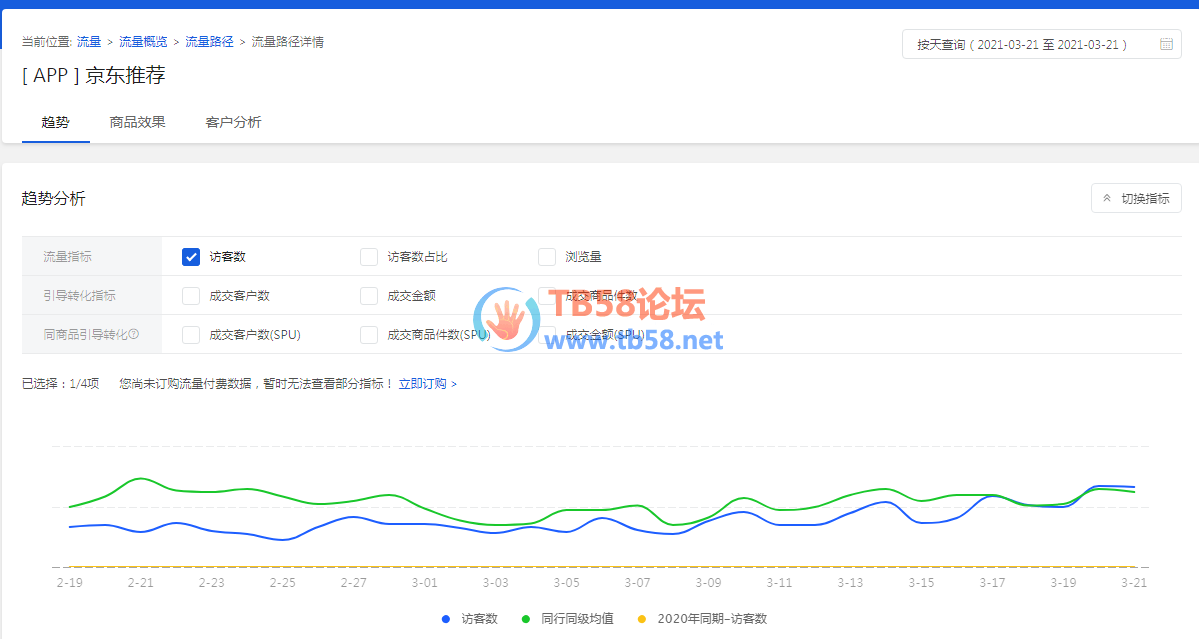This screenshot has height=639, width=1199.
Task: Enable the 访客数占比 checkbox
Action: click(x=369, y=257)
